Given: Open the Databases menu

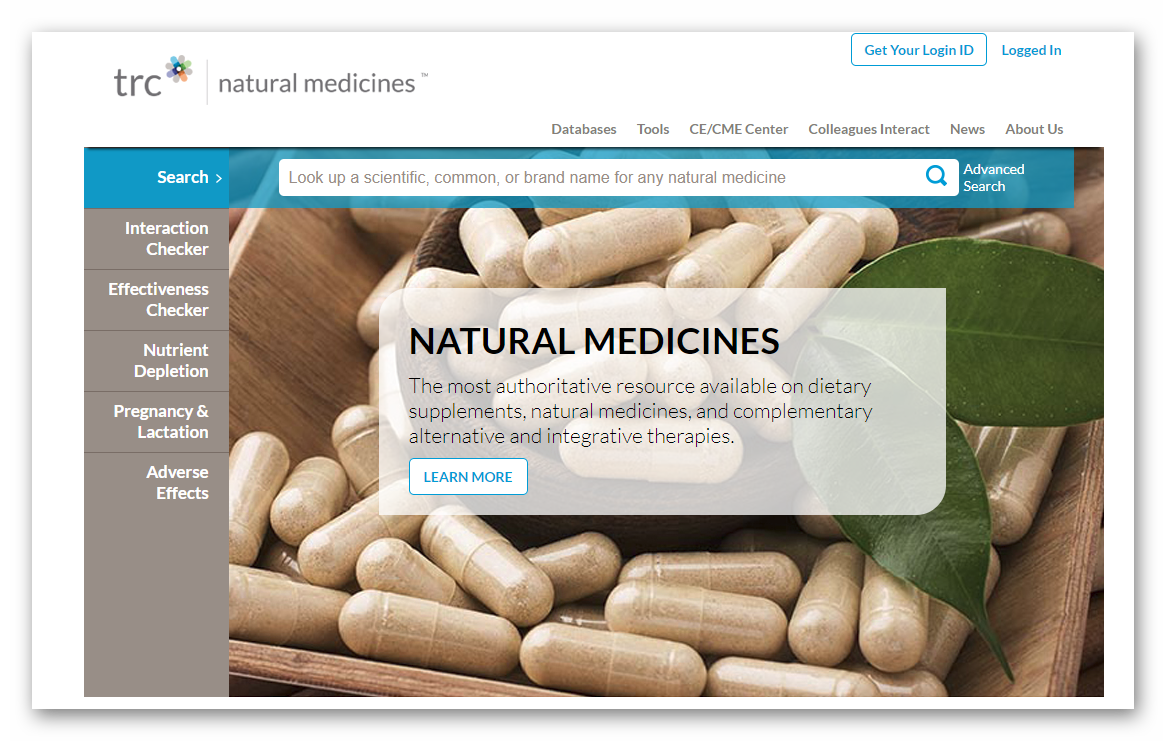Looking at the screenshot, I should [584, 129].
